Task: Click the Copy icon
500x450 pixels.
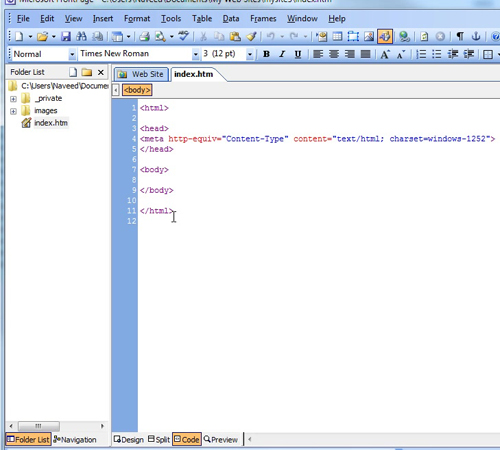Action: coord(219,36)
